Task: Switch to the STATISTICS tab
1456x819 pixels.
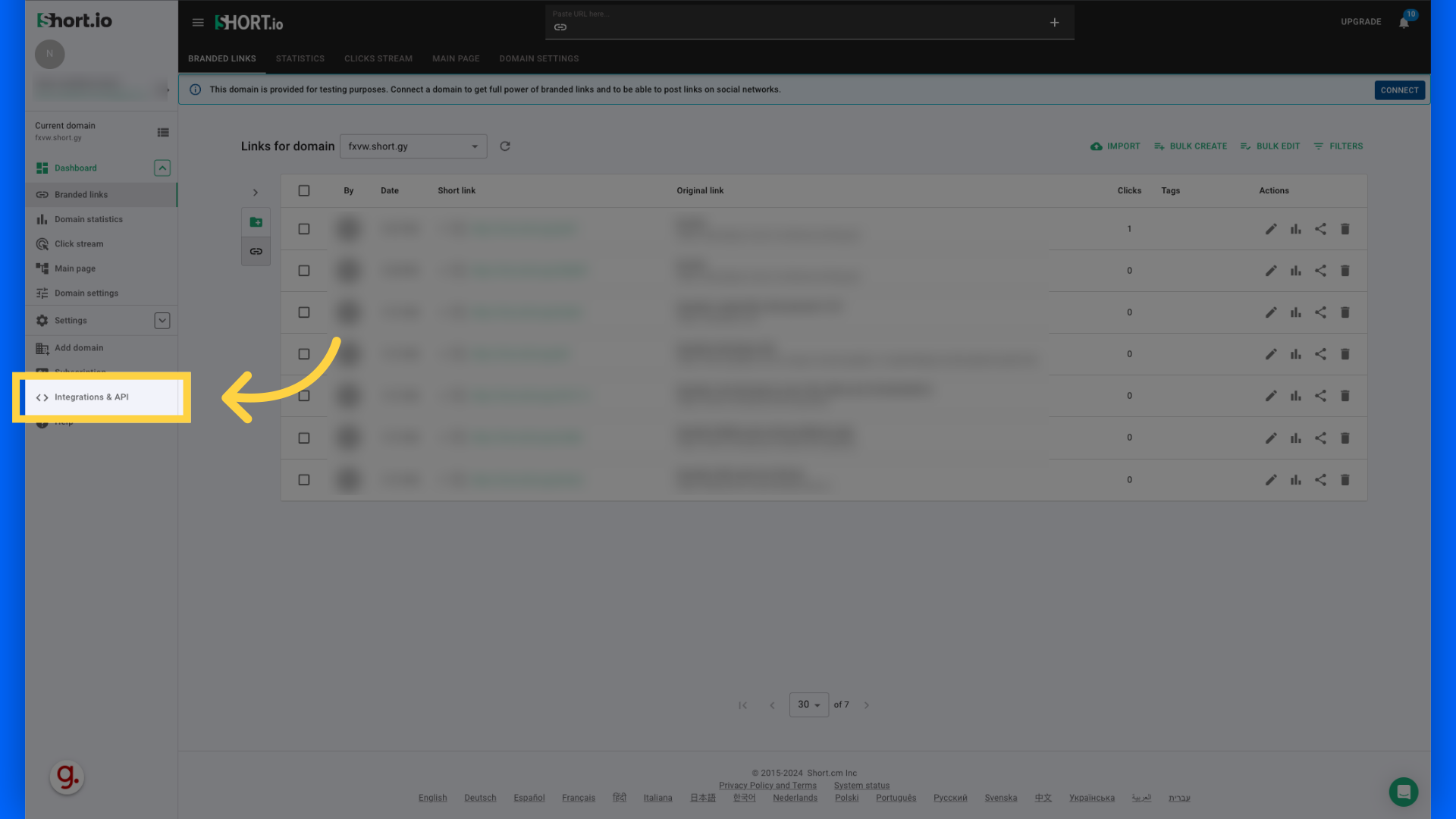Action: (x=300, y=58)
